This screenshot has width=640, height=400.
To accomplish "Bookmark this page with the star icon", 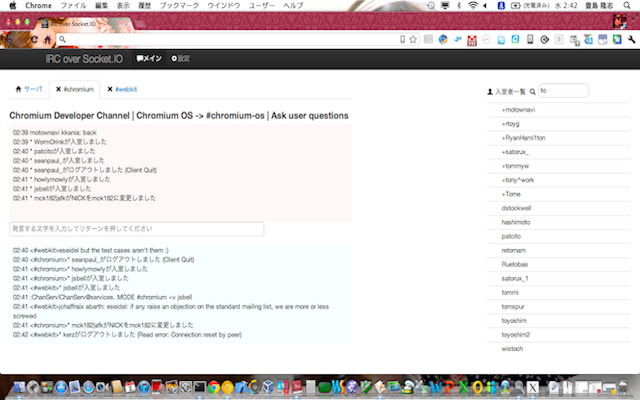I will (413, 39).
